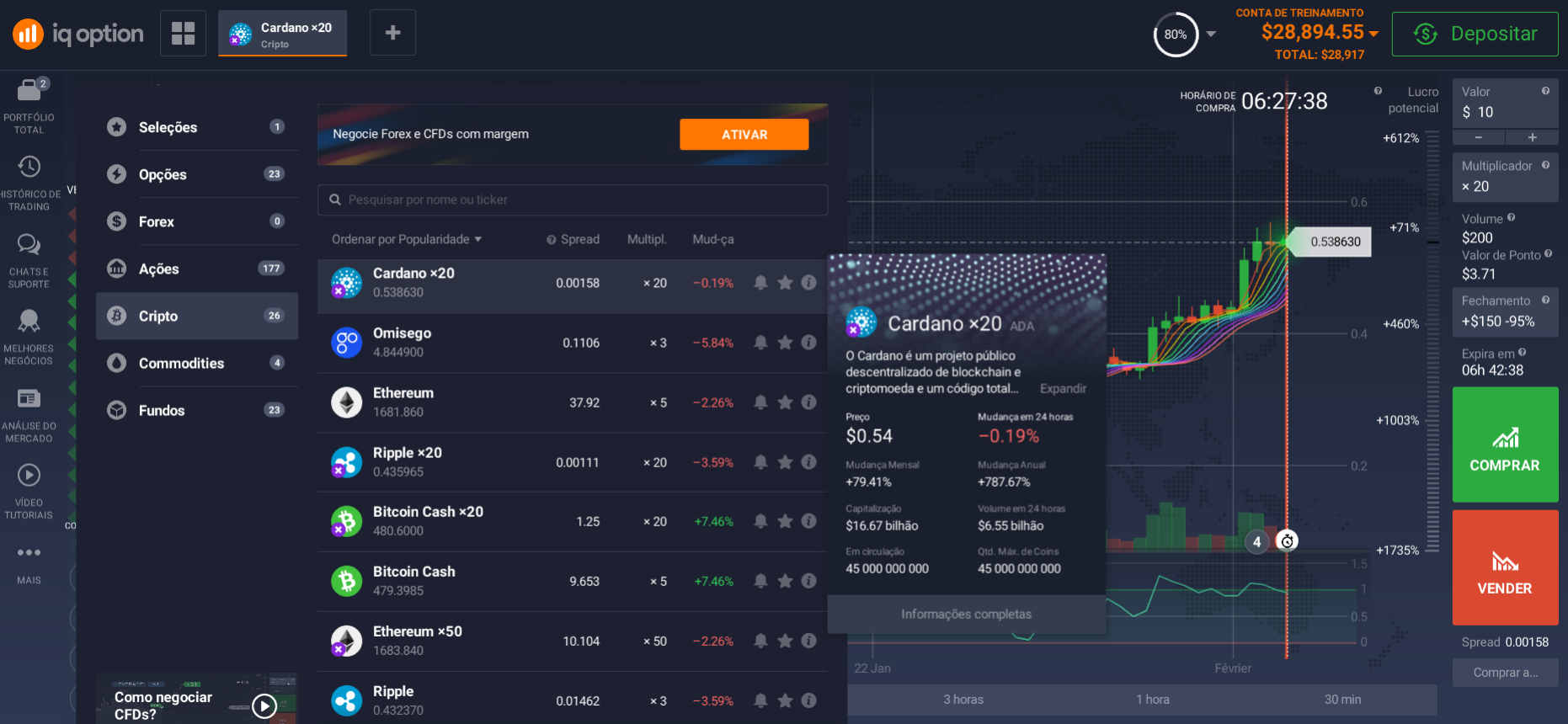Click Valor help question-mark icon
The image size is (1568, 724).
[1545, 91]
